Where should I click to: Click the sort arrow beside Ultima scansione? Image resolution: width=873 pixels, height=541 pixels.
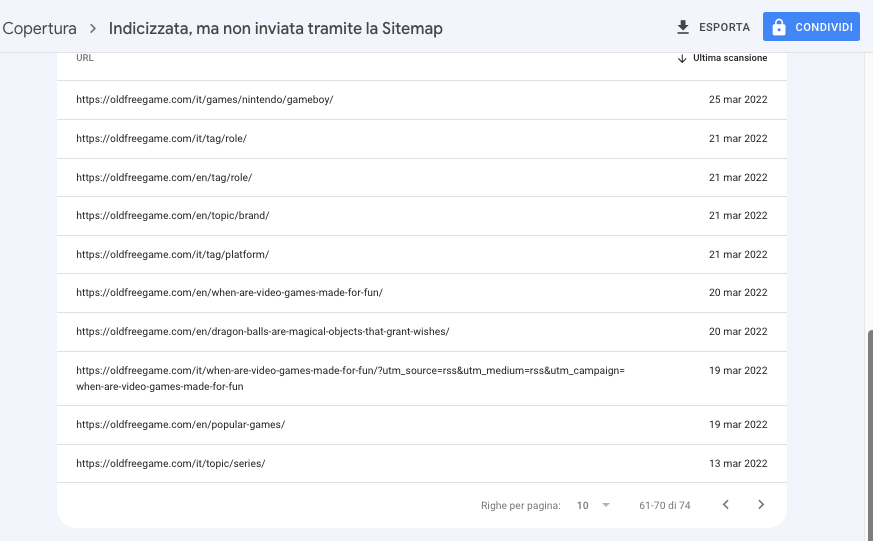click(682, 58)
